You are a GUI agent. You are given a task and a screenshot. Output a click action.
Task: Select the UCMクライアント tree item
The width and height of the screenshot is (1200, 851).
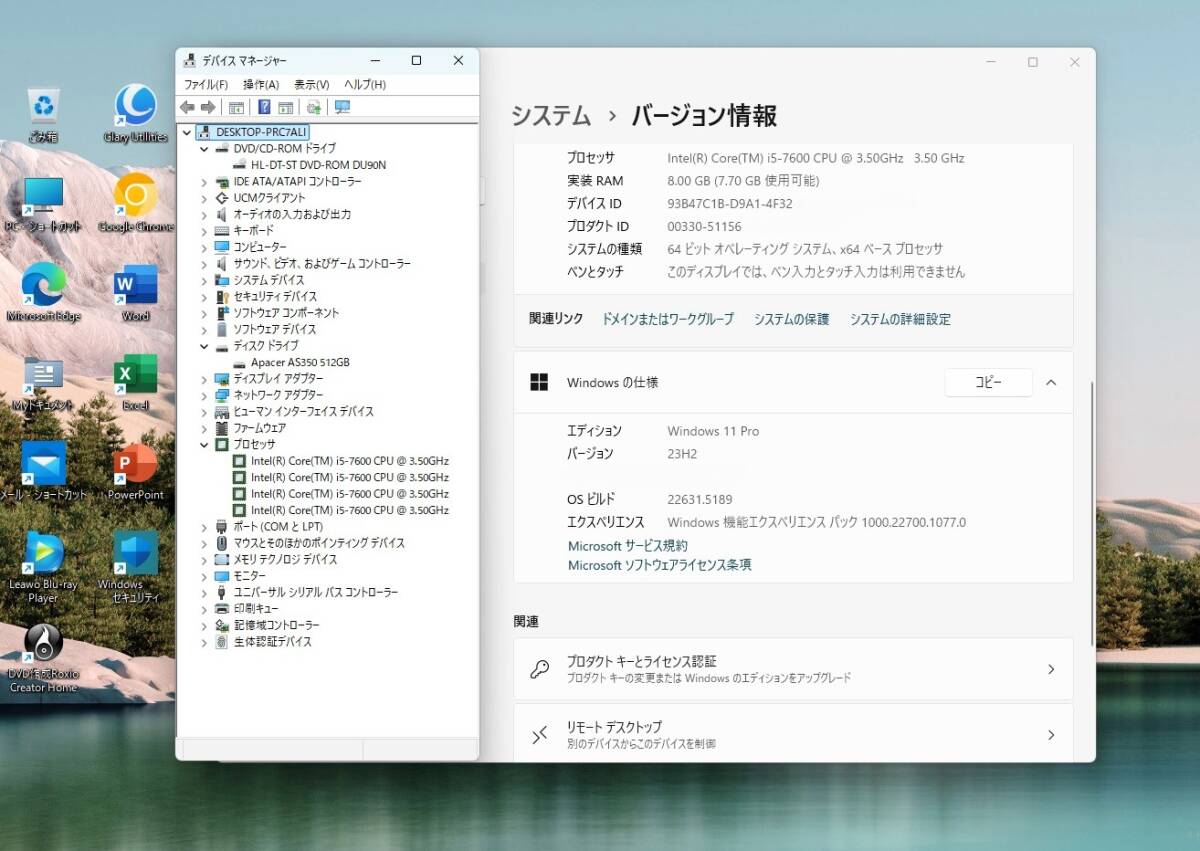(270, 198)
